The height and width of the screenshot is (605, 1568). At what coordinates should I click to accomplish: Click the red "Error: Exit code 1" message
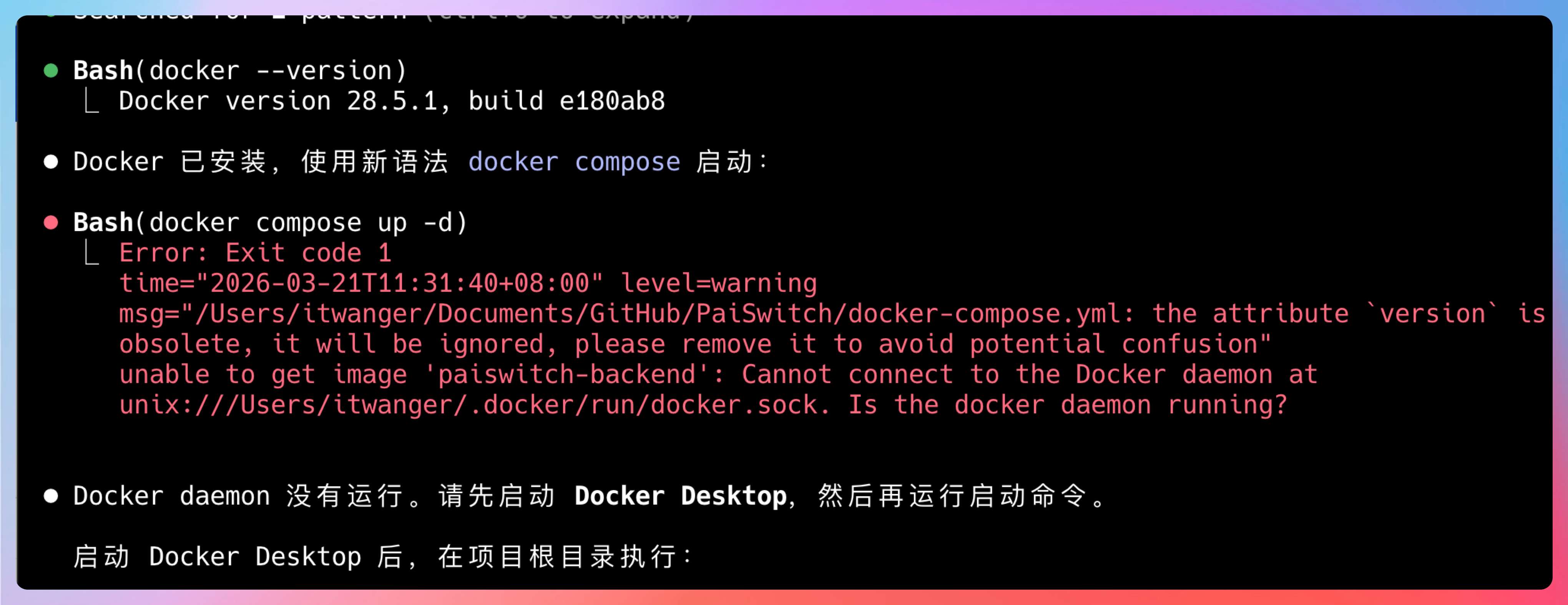tap(255, 253)
